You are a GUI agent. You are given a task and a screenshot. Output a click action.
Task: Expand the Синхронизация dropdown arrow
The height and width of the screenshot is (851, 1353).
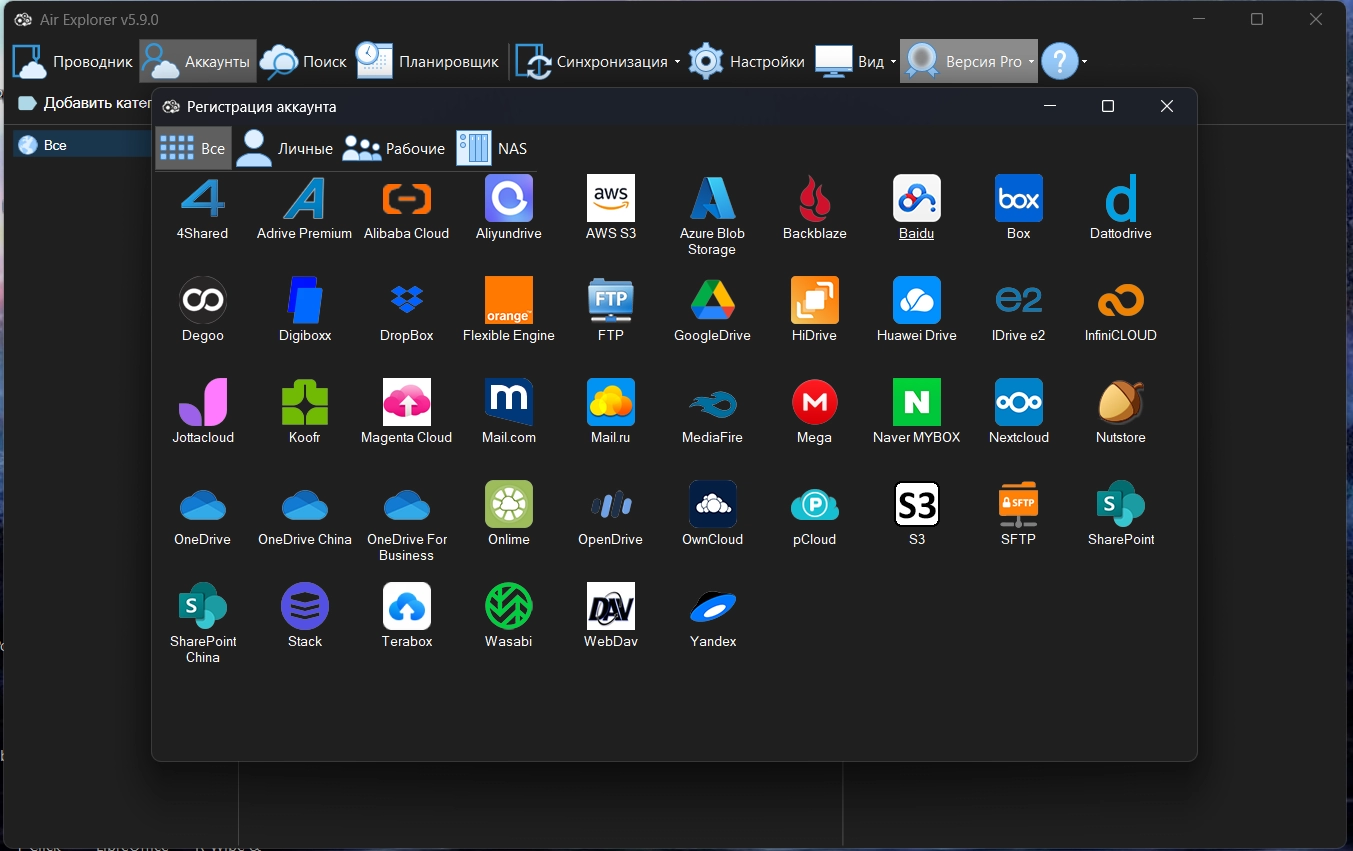[677, 62]
